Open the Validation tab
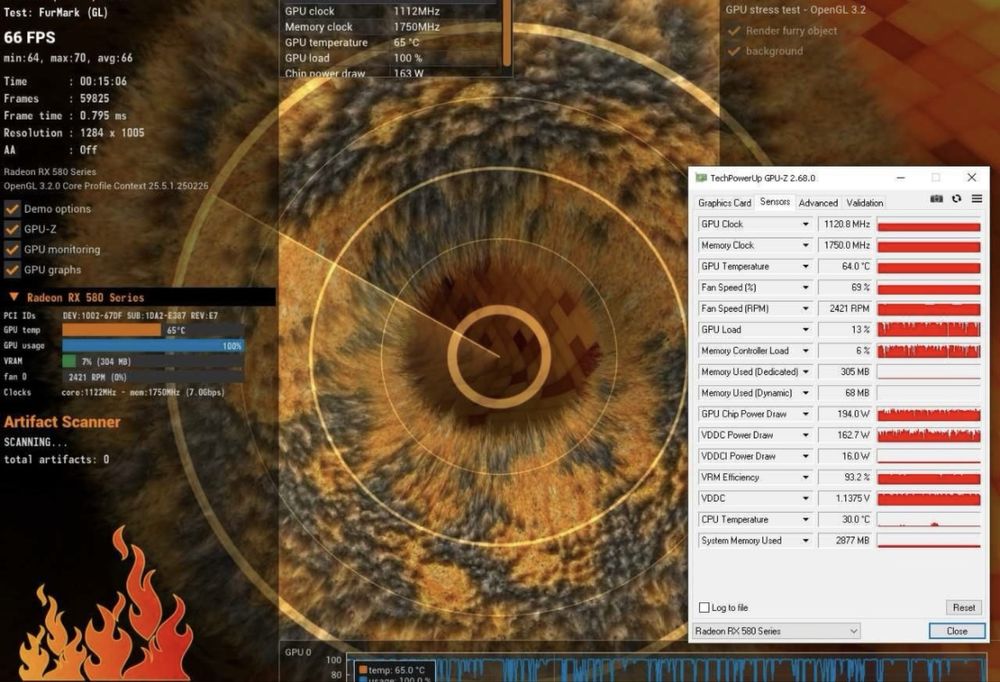 point(865,203)
